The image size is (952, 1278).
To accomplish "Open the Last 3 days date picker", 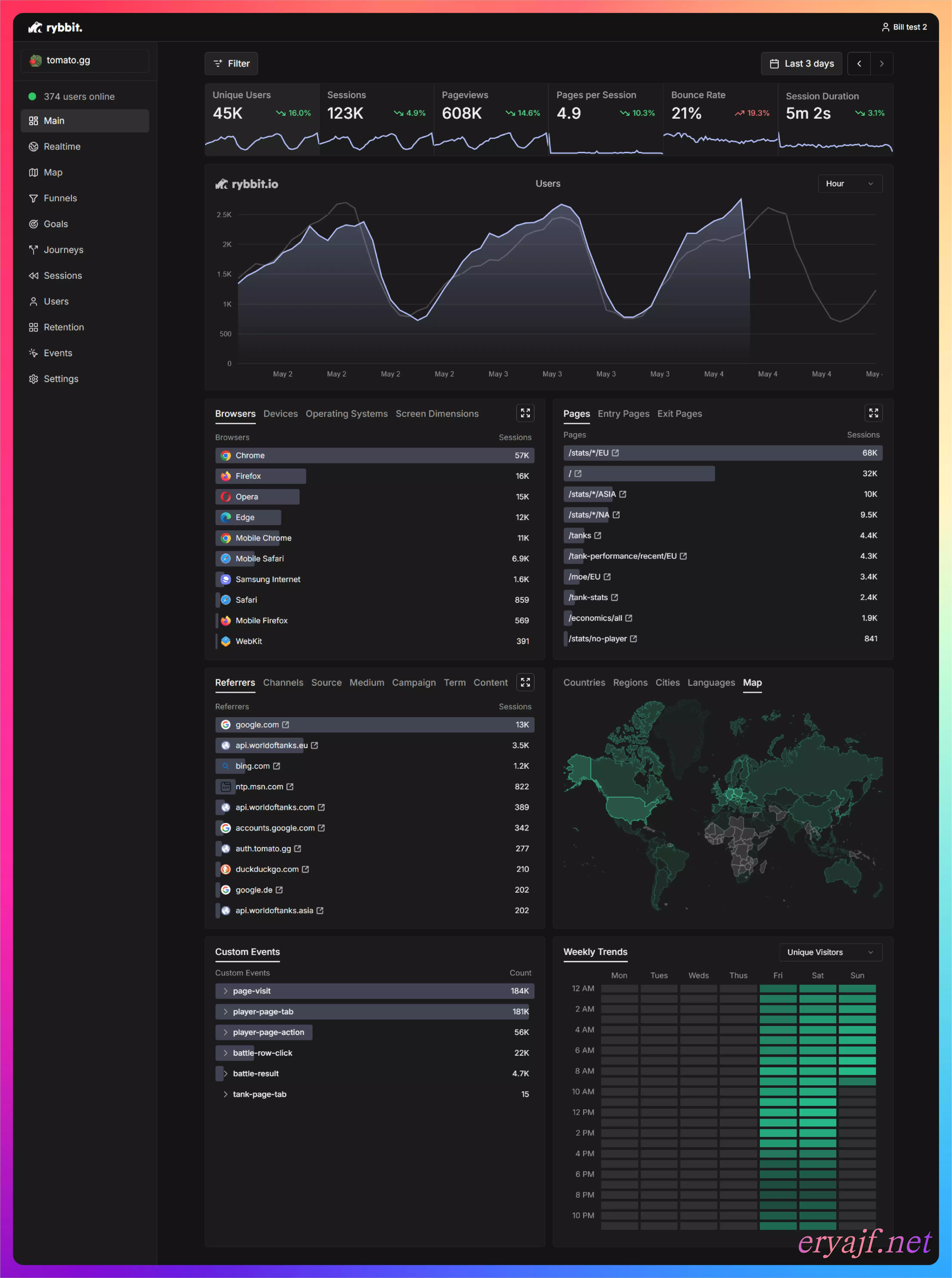I will 802,63.
